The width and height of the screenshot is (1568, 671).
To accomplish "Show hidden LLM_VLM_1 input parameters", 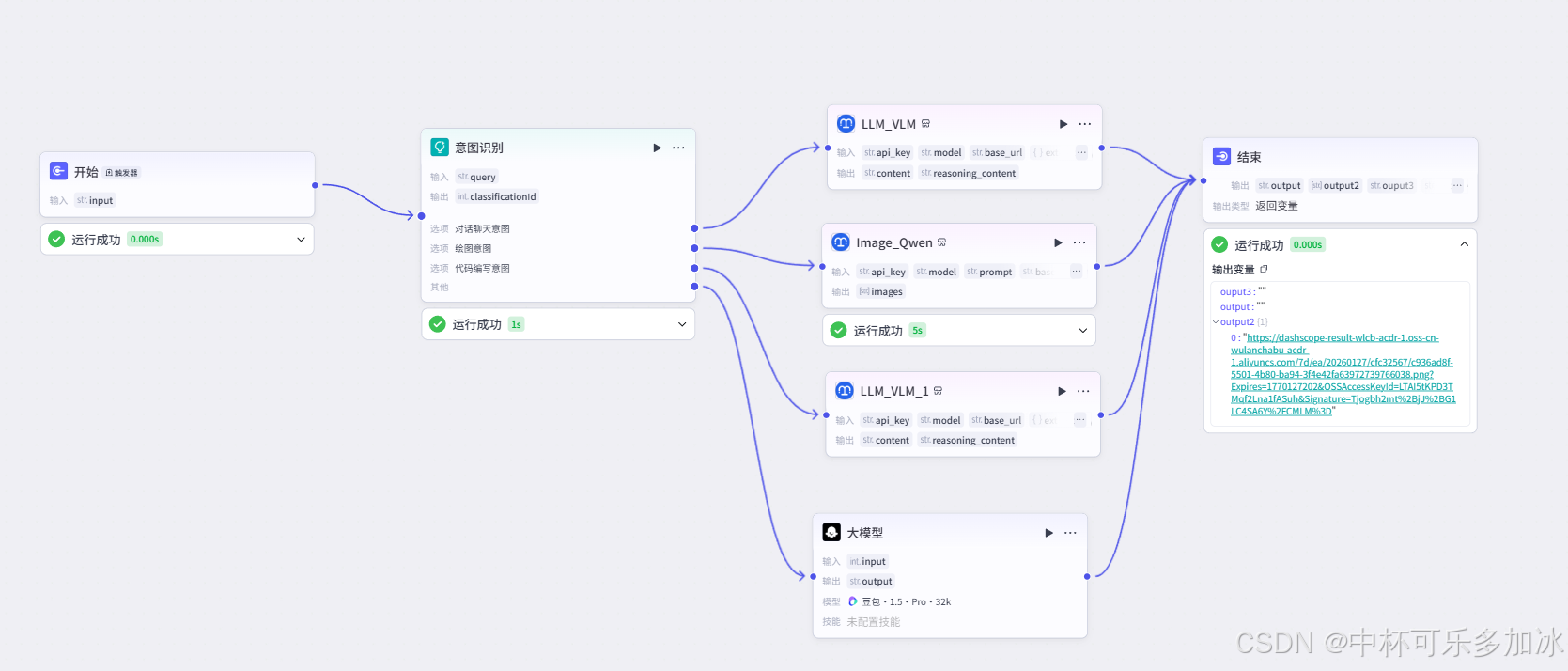I will [x=1080, y=420].
